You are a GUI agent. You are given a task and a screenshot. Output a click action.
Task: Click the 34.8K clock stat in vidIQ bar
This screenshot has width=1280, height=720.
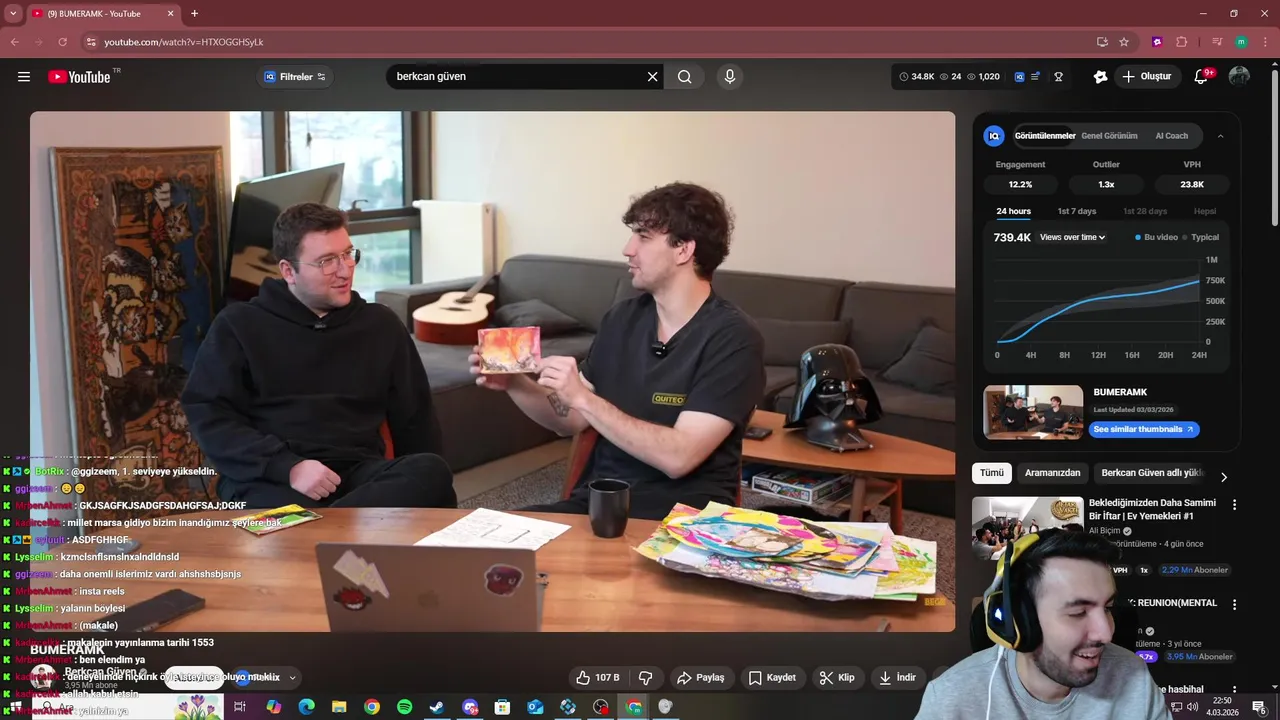coord(917,76)
